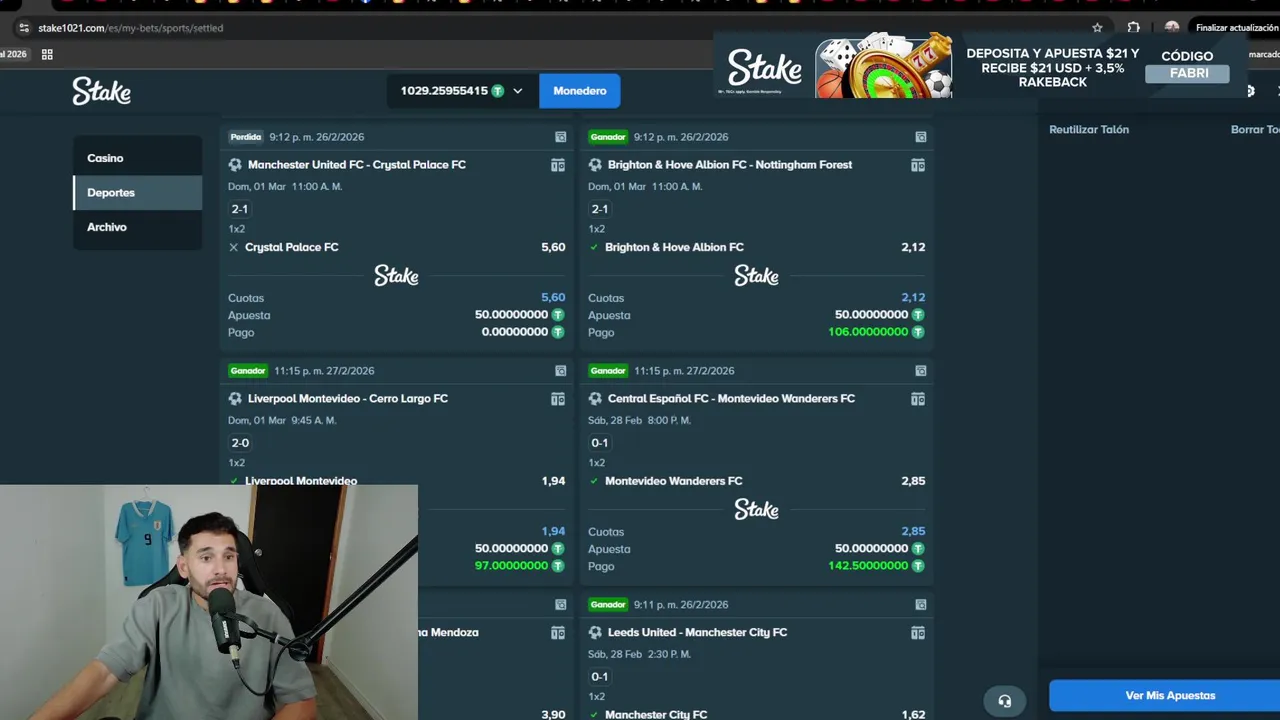This screenshot has width=1280, height=720.
Task: Open bet slip icon for Brighton match
Action: [920, 137]
